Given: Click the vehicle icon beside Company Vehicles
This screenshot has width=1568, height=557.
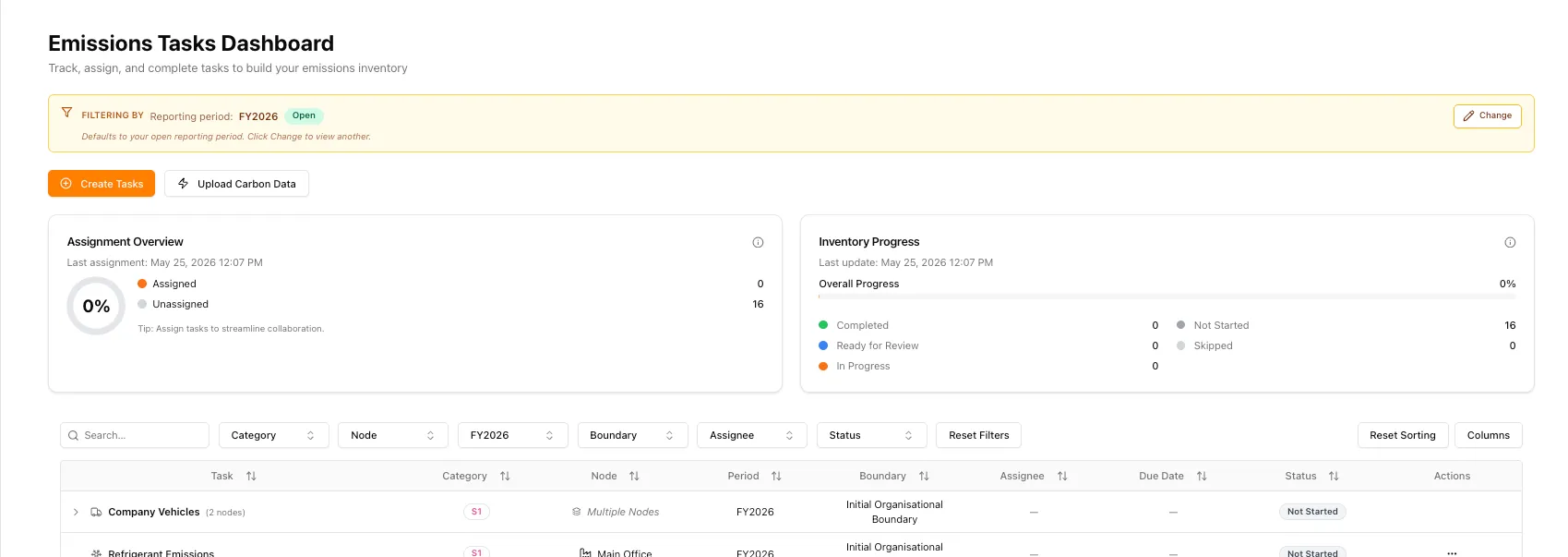Looking at the screenshot, I should pyautogui.click(x=96, y=512).
